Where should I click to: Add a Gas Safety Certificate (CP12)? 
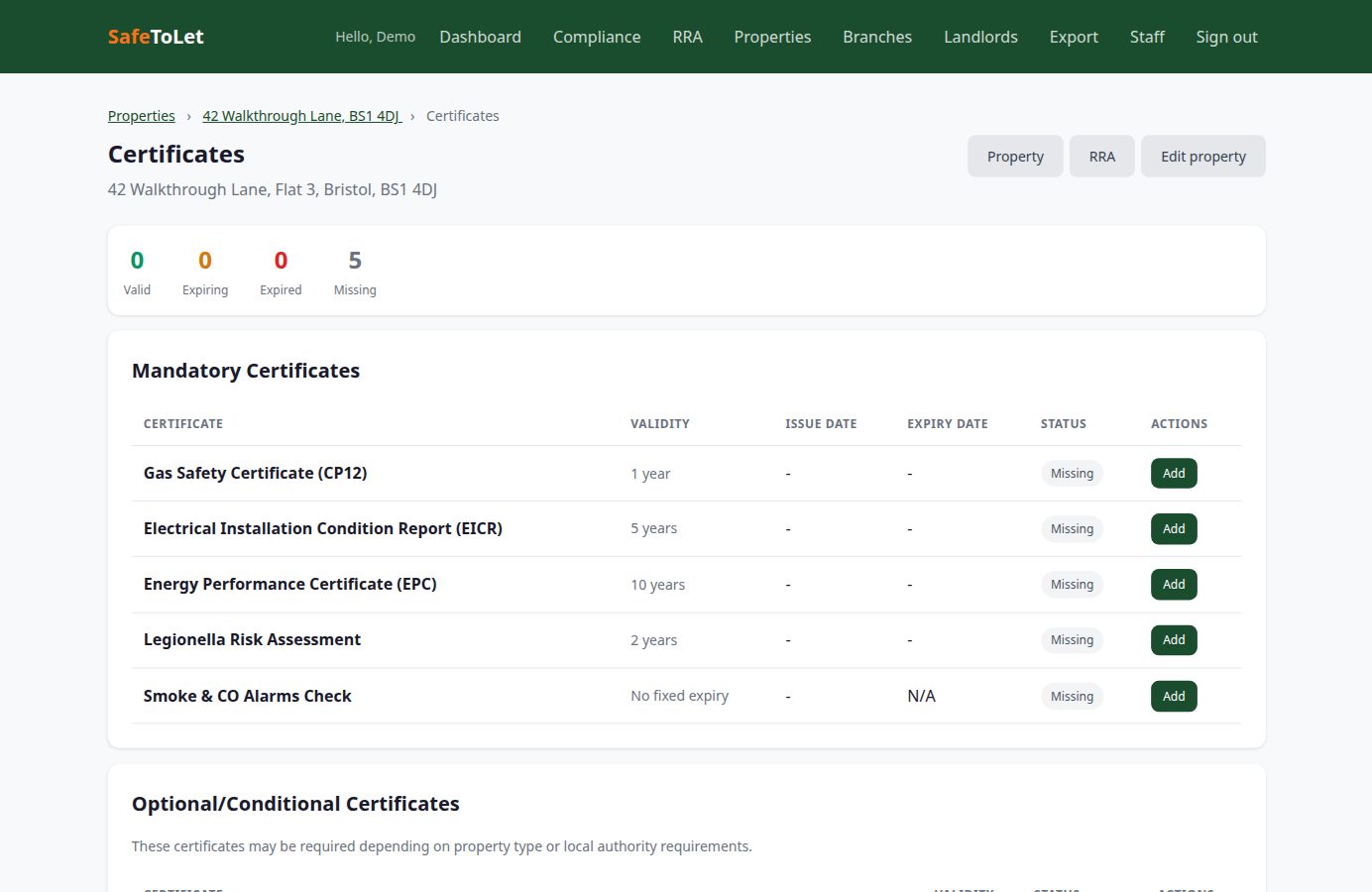(1174, 474)
